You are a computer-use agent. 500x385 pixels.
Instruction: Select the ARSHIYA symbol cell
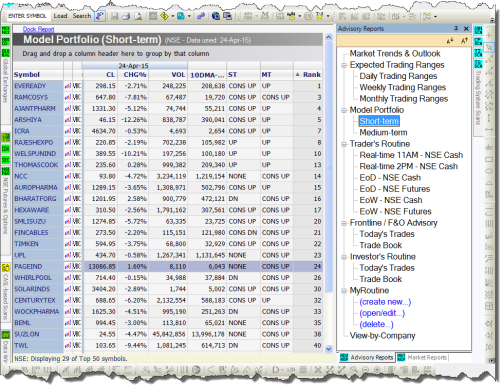pos(38,120)
